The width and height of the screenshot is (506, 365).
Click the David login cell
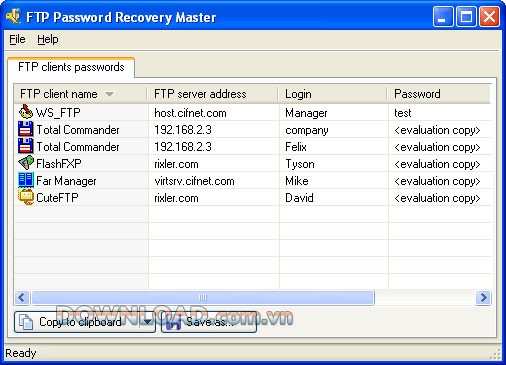tap(299, 198)
